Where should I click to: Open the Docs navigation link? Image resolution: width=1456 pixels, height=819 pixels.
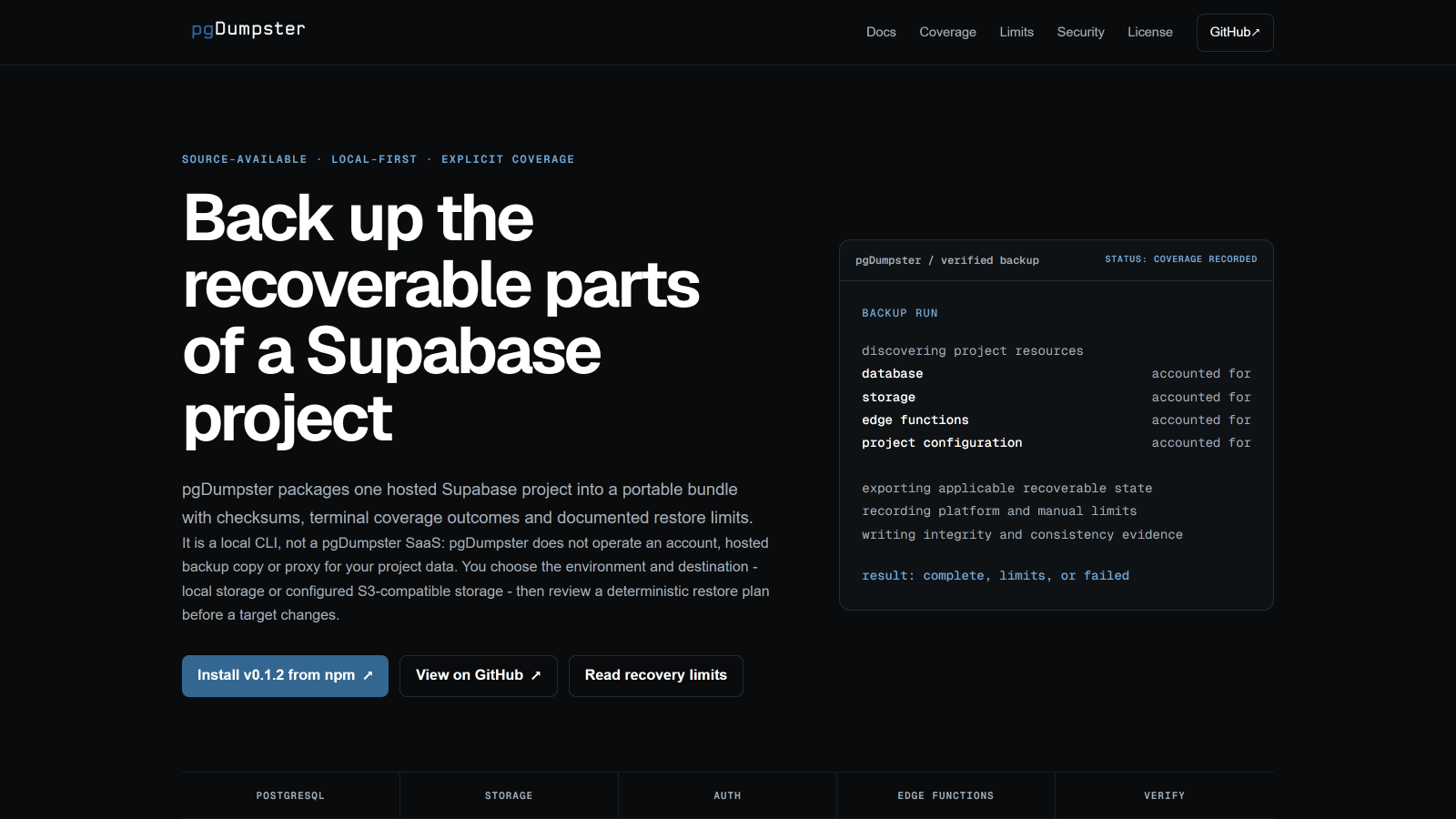point(881,32)
